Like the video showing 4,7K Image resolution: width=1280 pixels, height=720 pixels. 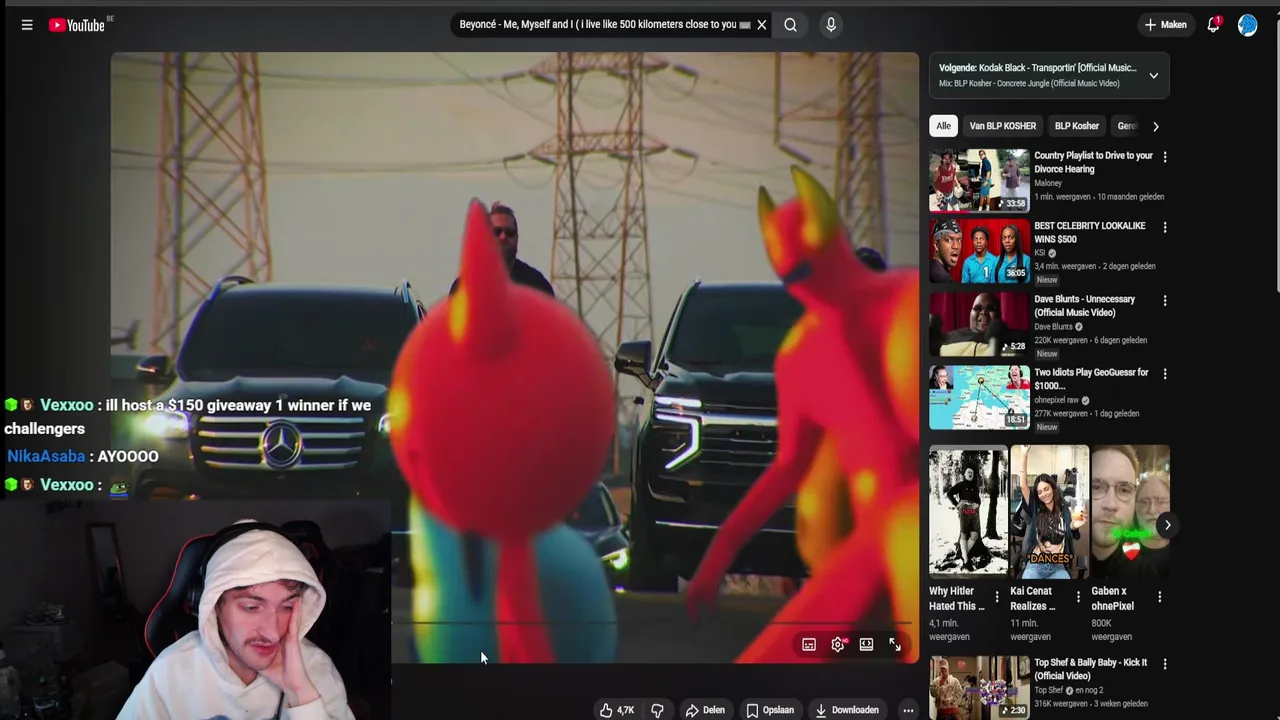[x=616, y=710]
